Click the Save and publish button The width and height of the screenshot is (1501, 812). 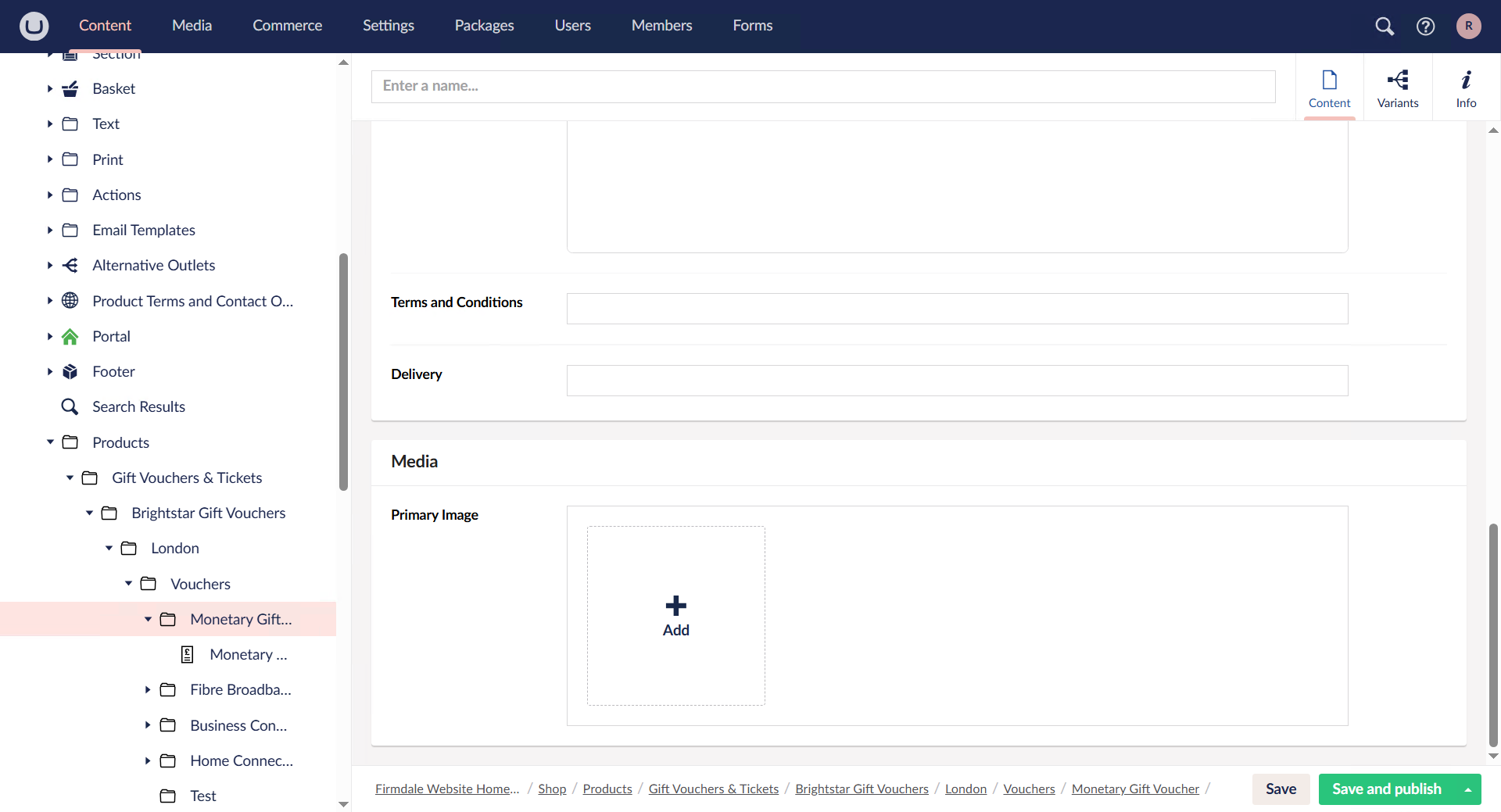click(1387, 789)
